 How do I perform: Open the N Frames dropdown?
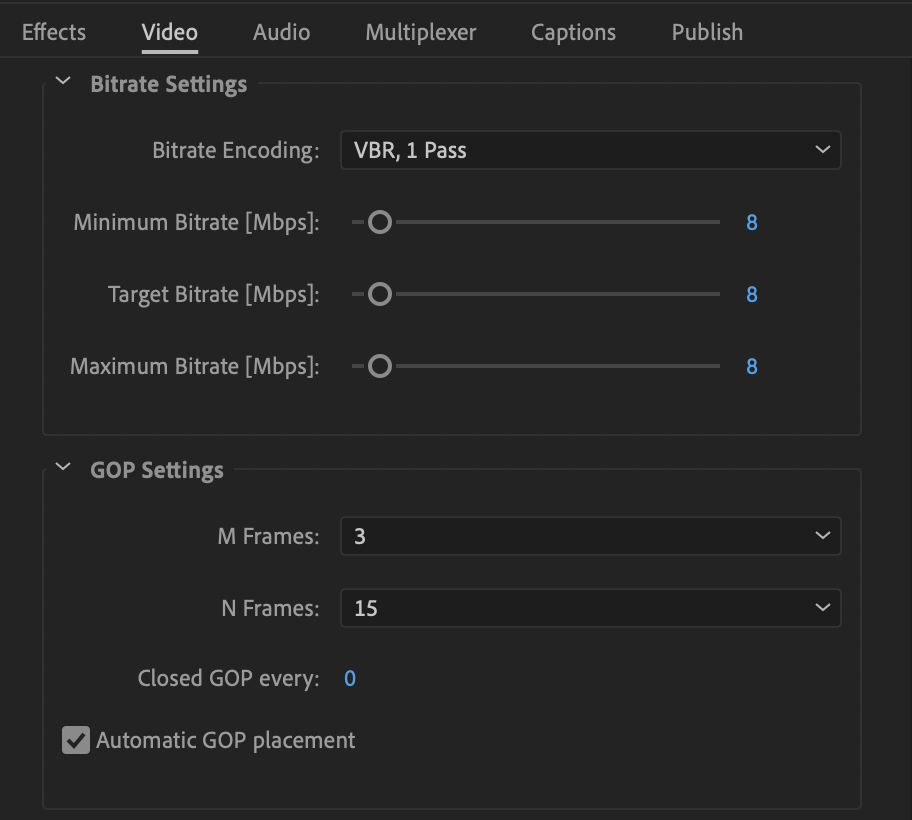pos(589,608)
